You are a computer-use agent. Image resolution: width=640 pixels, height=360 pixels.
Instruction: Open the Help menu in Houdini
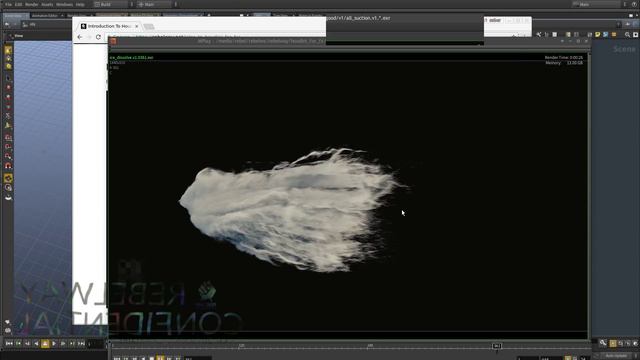coord(80,4)
